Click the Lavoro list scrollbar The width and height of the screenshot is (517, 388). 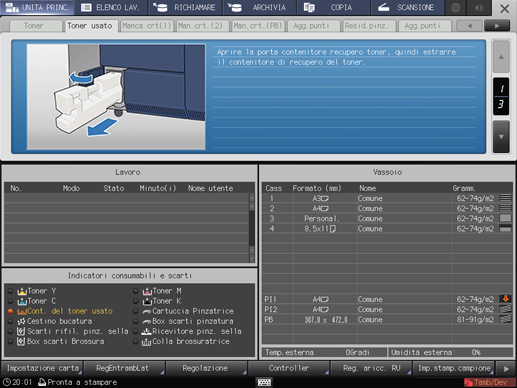click(252, 228)
